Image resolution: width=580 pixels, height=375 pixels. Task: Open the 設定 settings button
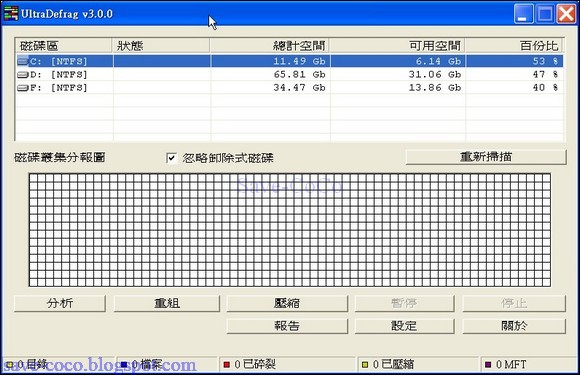pyautogui.click(x=404, y=326)
